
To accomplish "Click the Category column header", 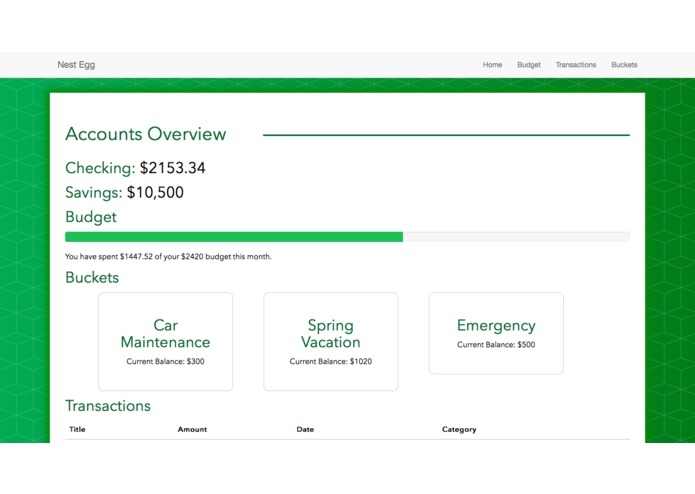I will (x=459, y=429).
